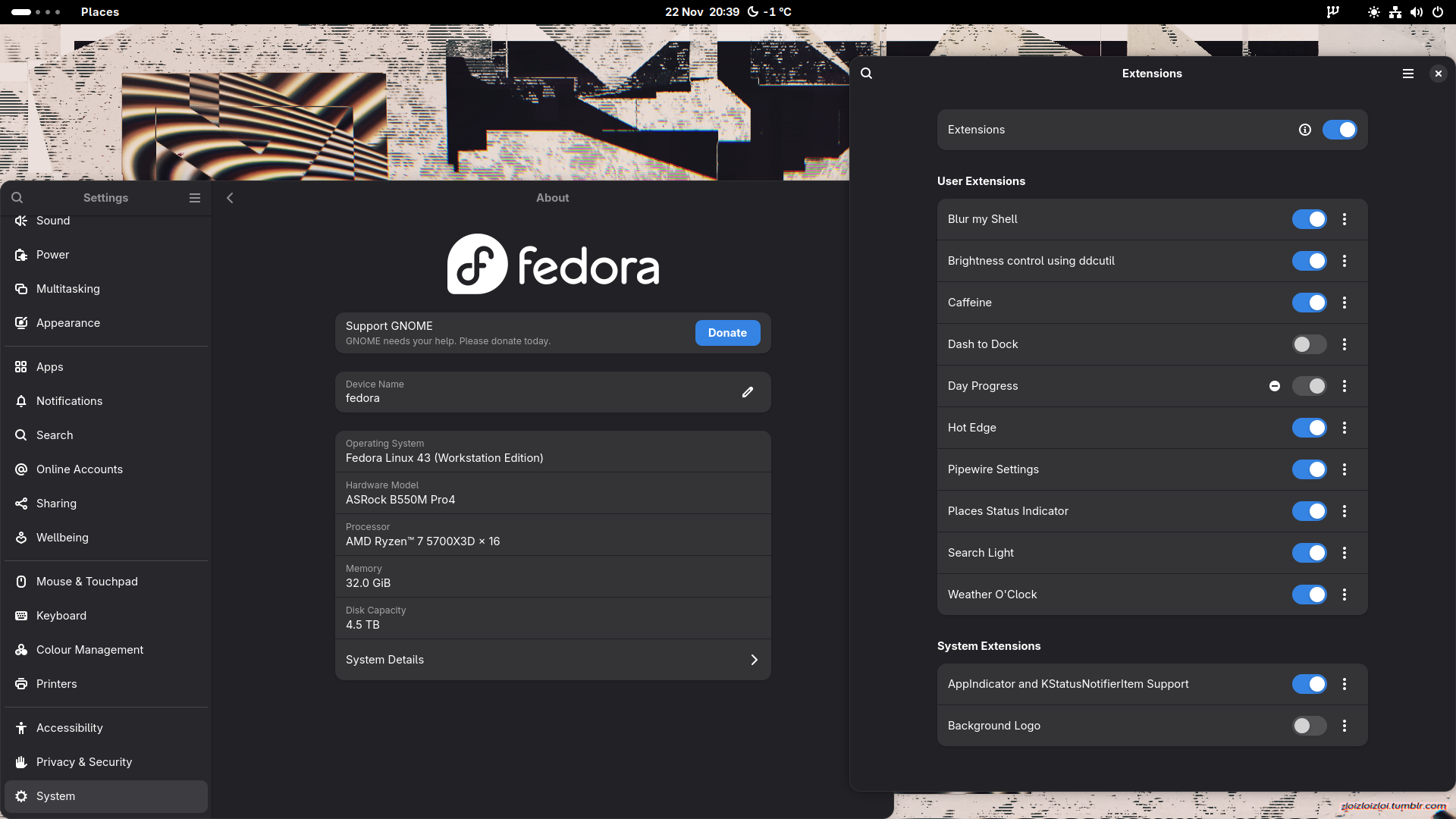Turn off the global Extensions switch

click(x=1339, y=130)
